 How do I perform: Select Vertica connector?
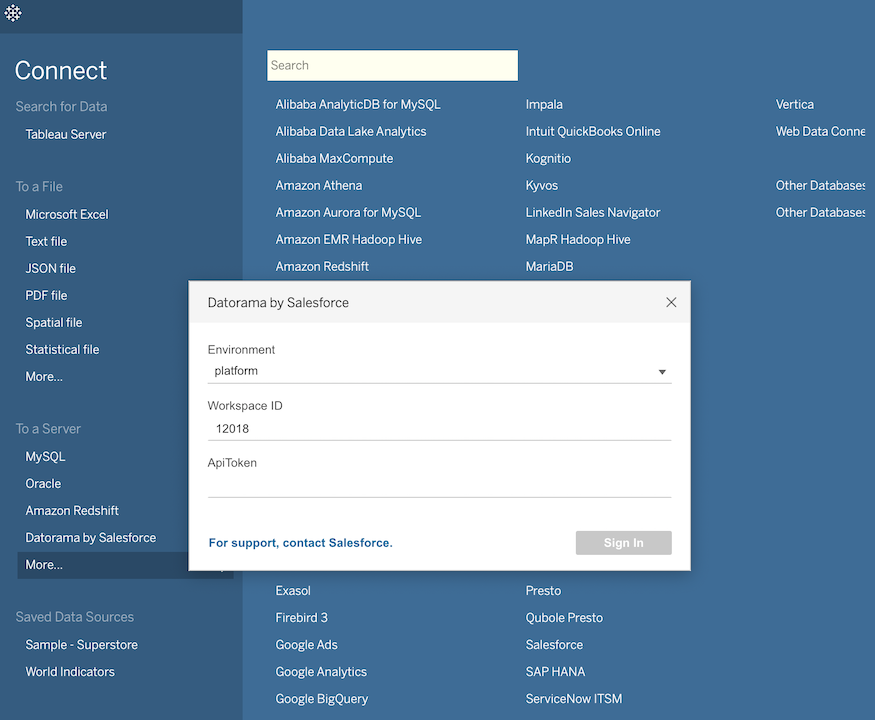click(795, 104)
